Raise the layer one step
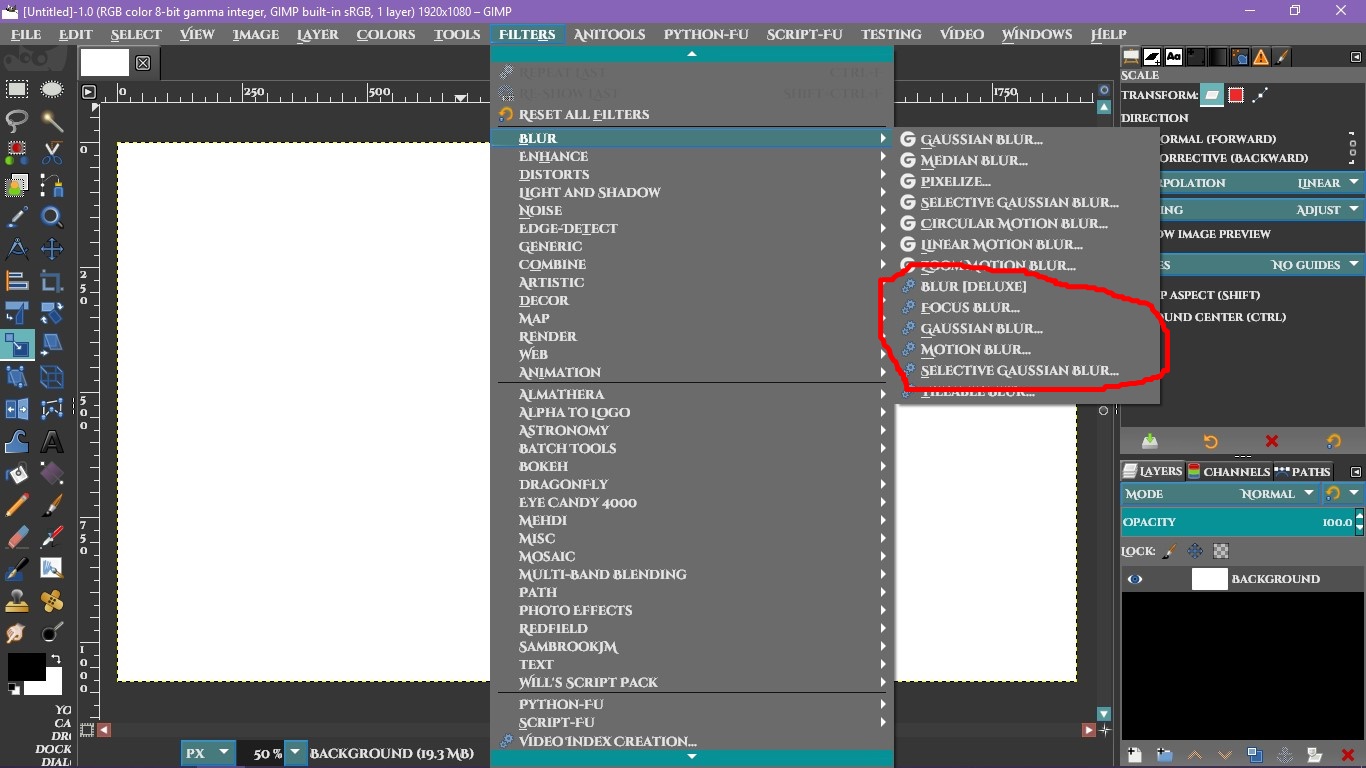Screen dimensions: 1366x768 tap(1194, 755)
